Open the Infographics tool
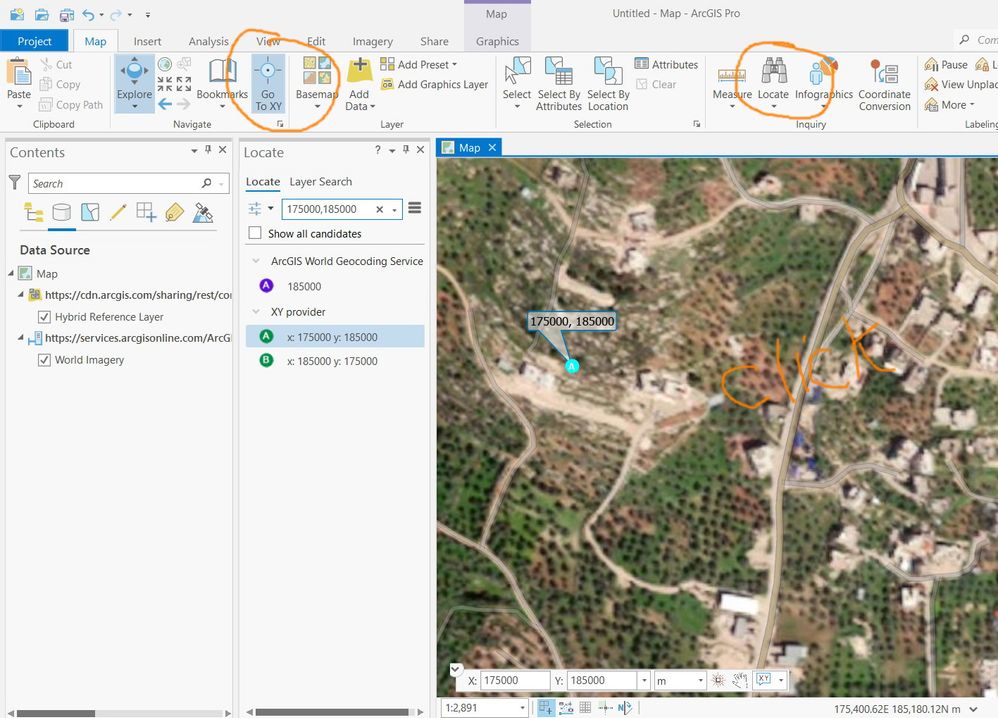 tap(824, 82)
